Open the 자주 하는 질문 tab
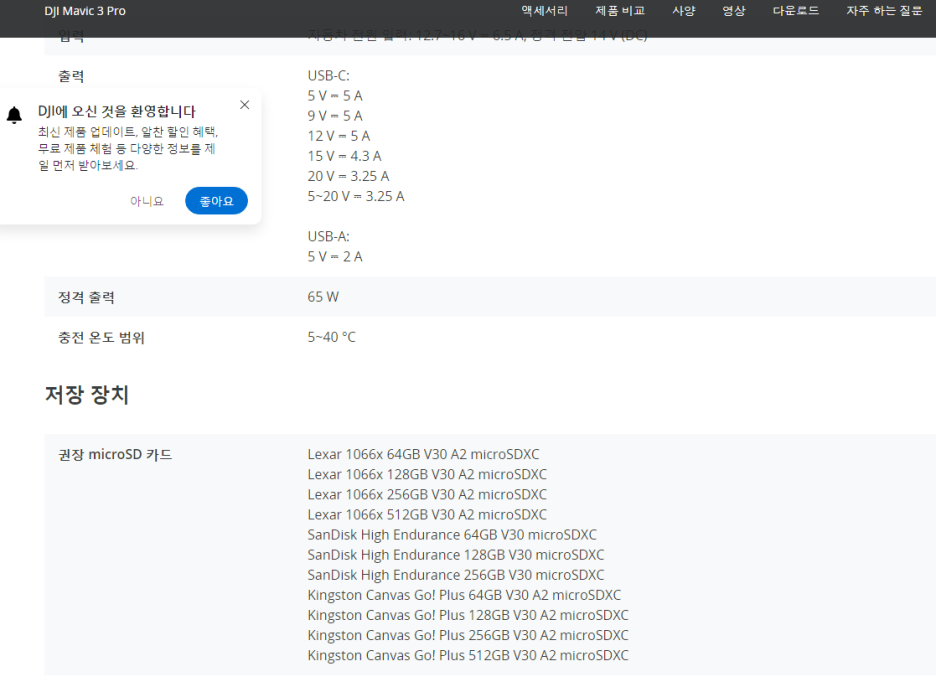Viewport: 936px width, 687px height. pyautogui.click(x=884, y=11)
